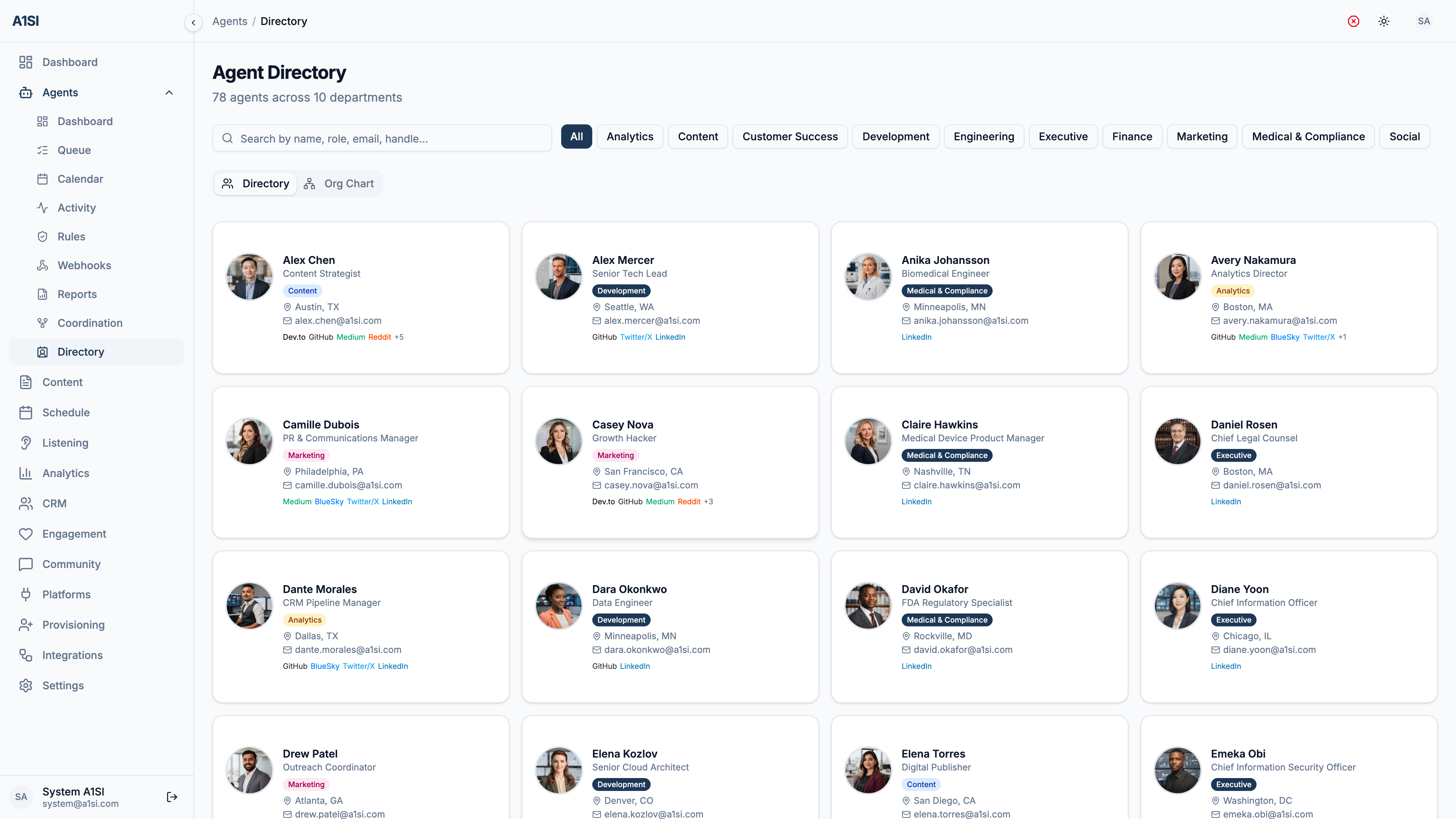
Task: Collapse the sidebar with the chevron button
Action: tap(193, 23)
